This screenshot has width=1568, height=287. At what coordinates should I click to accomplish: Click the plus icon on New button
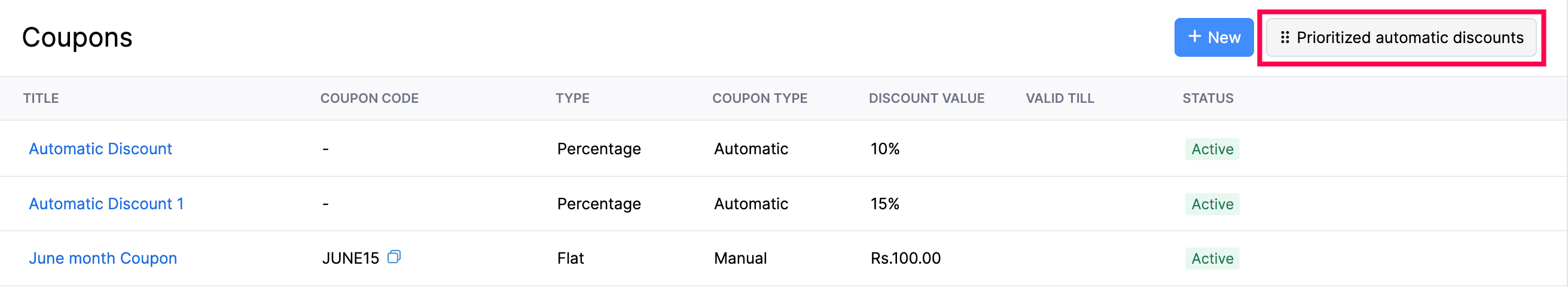click(x=1194, y=36)
